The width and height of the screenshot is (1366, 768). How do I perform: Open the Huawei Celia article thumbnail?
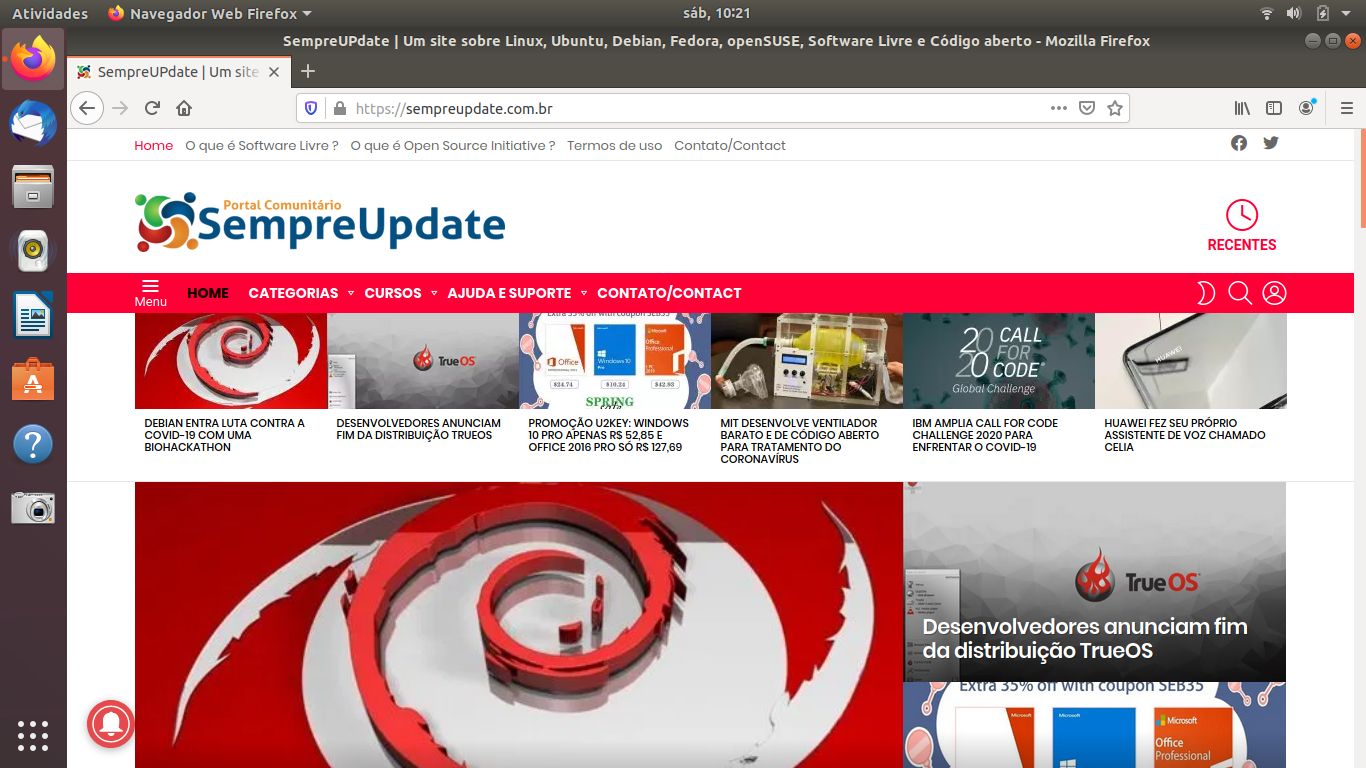[x=1191, y=361]
